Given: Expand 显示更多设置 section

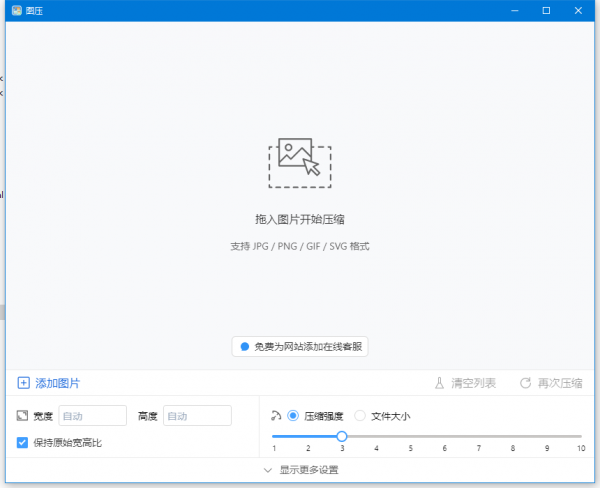Looking at the screenshot, I should click(301, 470).
